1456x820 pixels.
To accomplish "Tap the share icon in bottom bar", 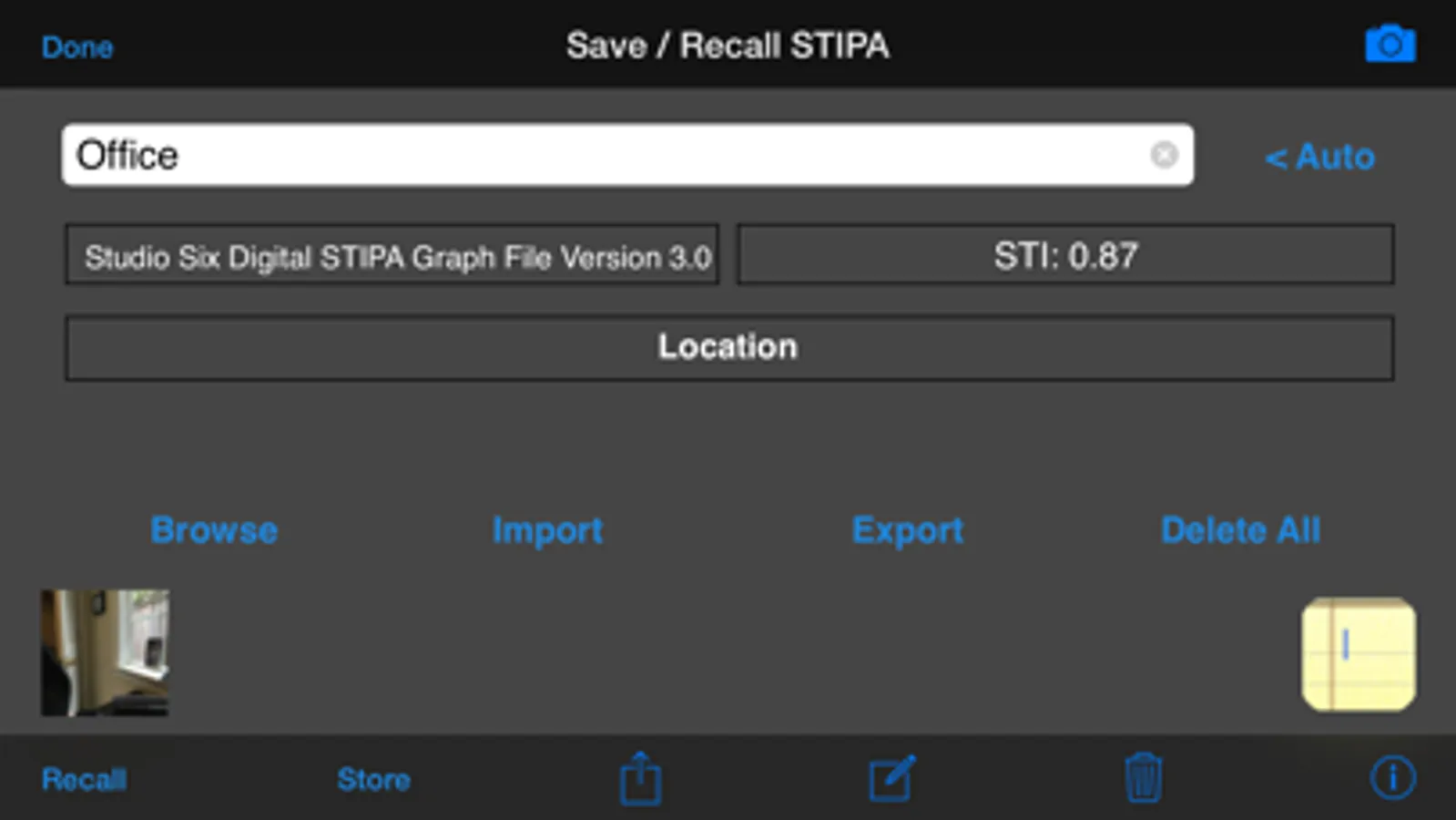I will 641,778.
